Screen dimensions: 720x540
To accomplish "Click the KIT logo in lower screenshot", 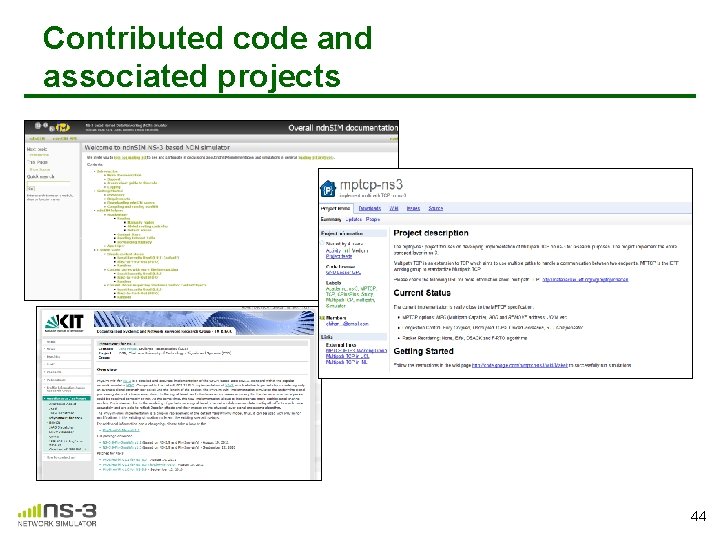I will coord(64,323).
